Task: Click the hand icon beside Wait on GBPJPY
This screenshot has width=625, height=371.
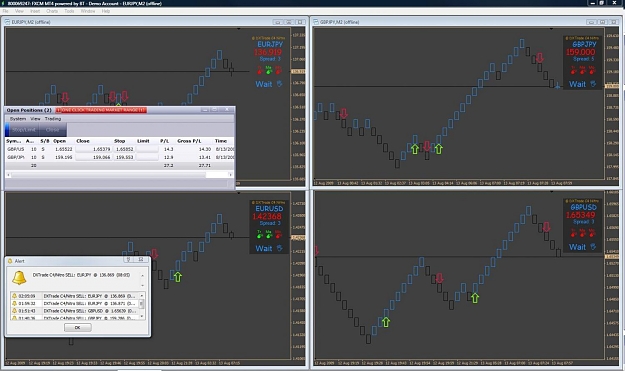Action: (593, 84)
